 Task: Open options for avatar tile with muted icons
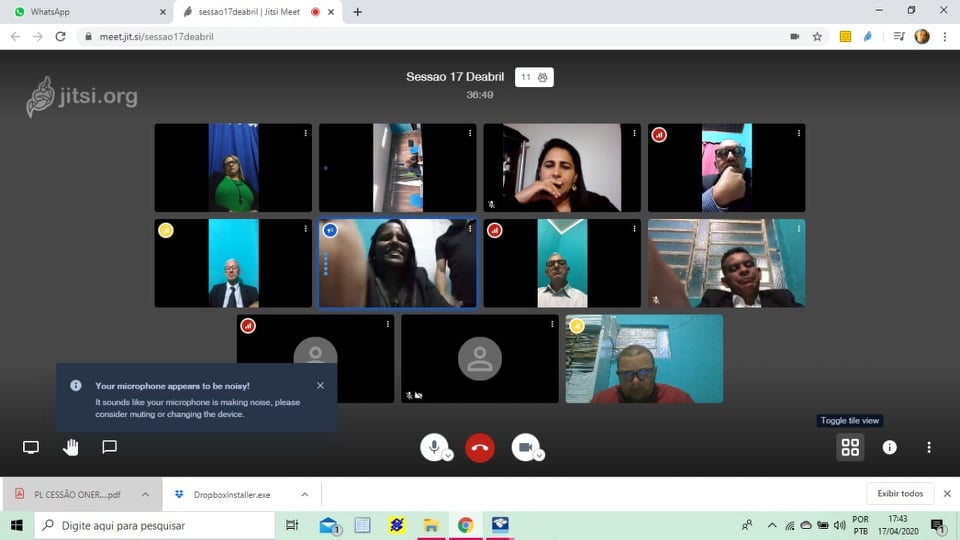(552, 324)
